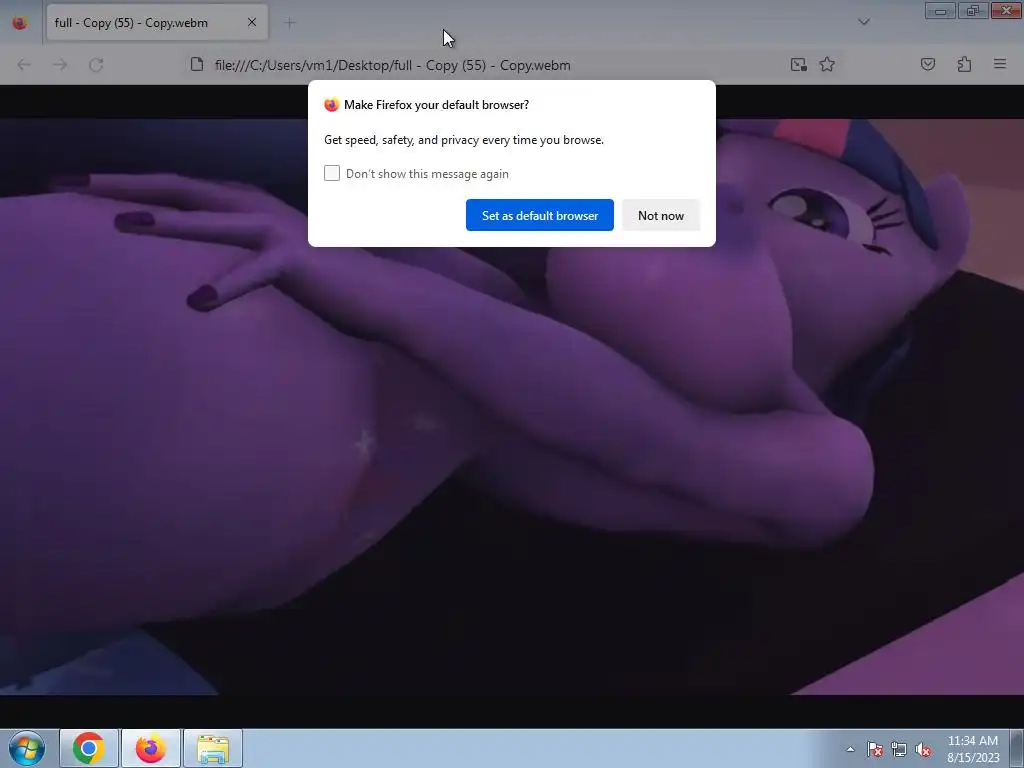This screenshot has width=1024, height=768.
Task: Open the clock showing 11:34 AM
Action: 973,748
